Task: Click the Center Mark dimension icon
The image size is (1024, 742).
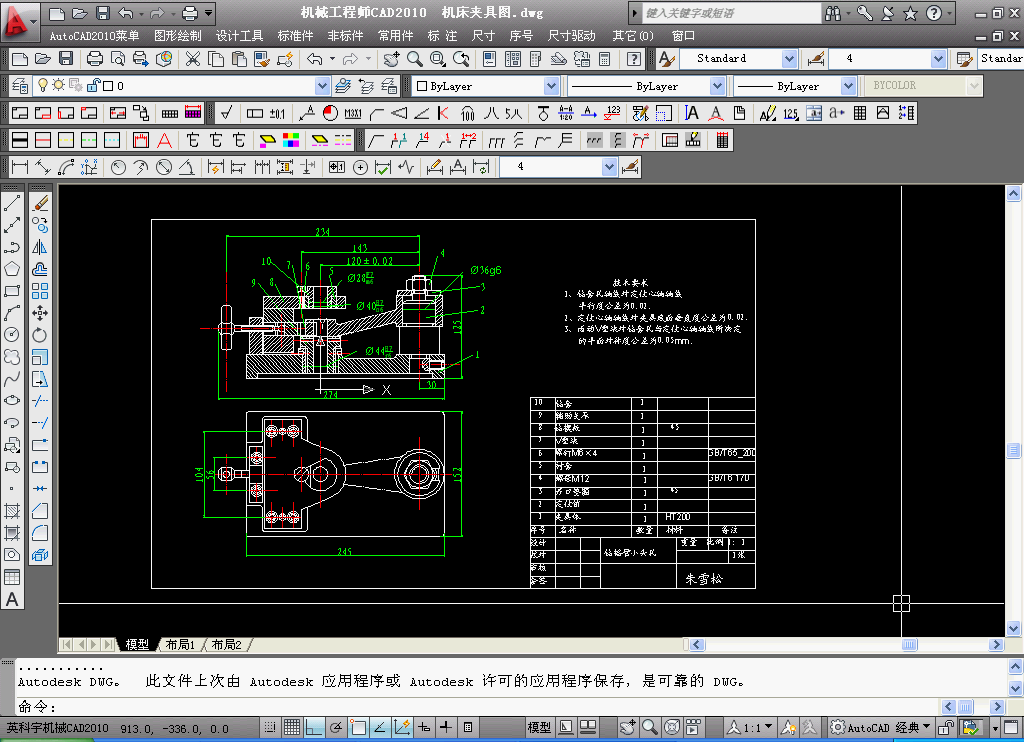Action: [360, 167]
